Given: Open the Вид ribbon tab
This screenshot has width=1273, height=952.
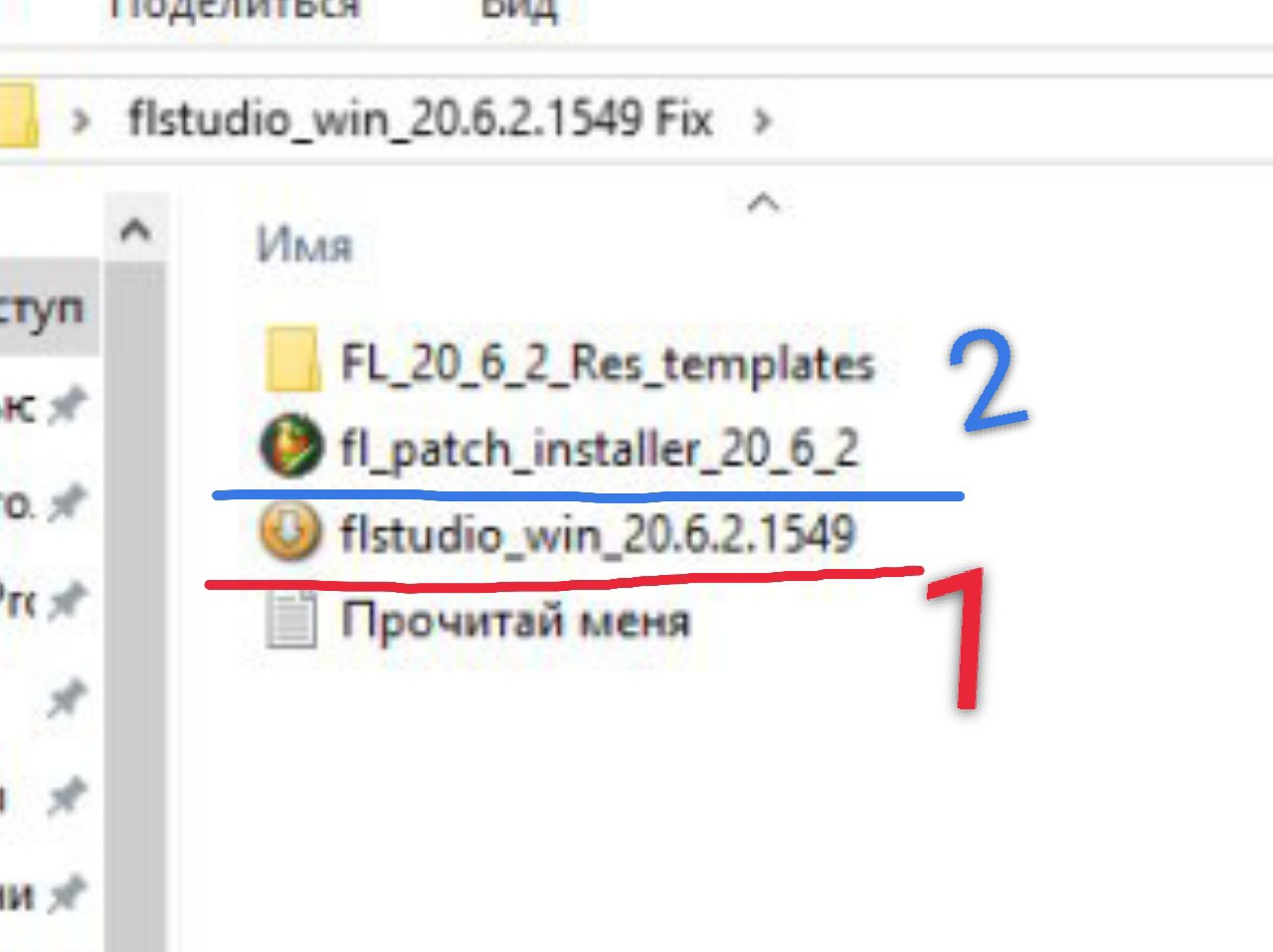Looking at the screenshot, I should (x=519, y=10).
